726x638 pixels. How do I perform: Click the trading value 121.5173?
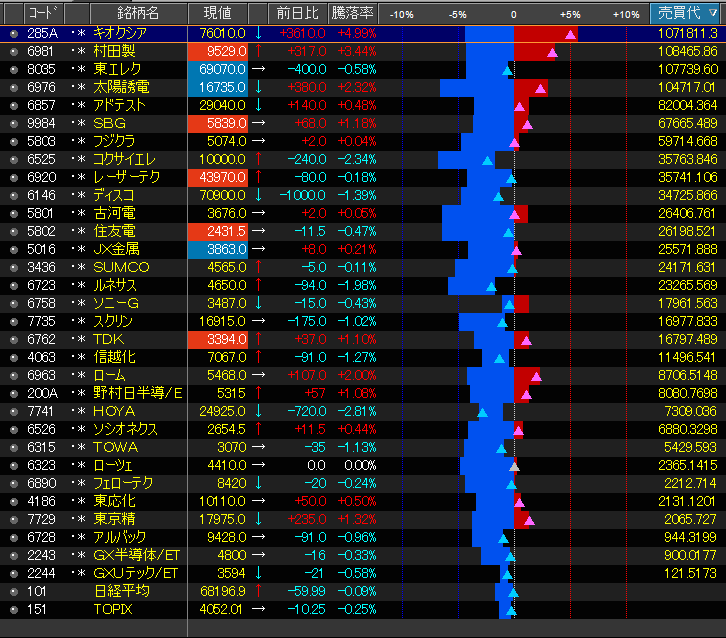tap(690, 573)
